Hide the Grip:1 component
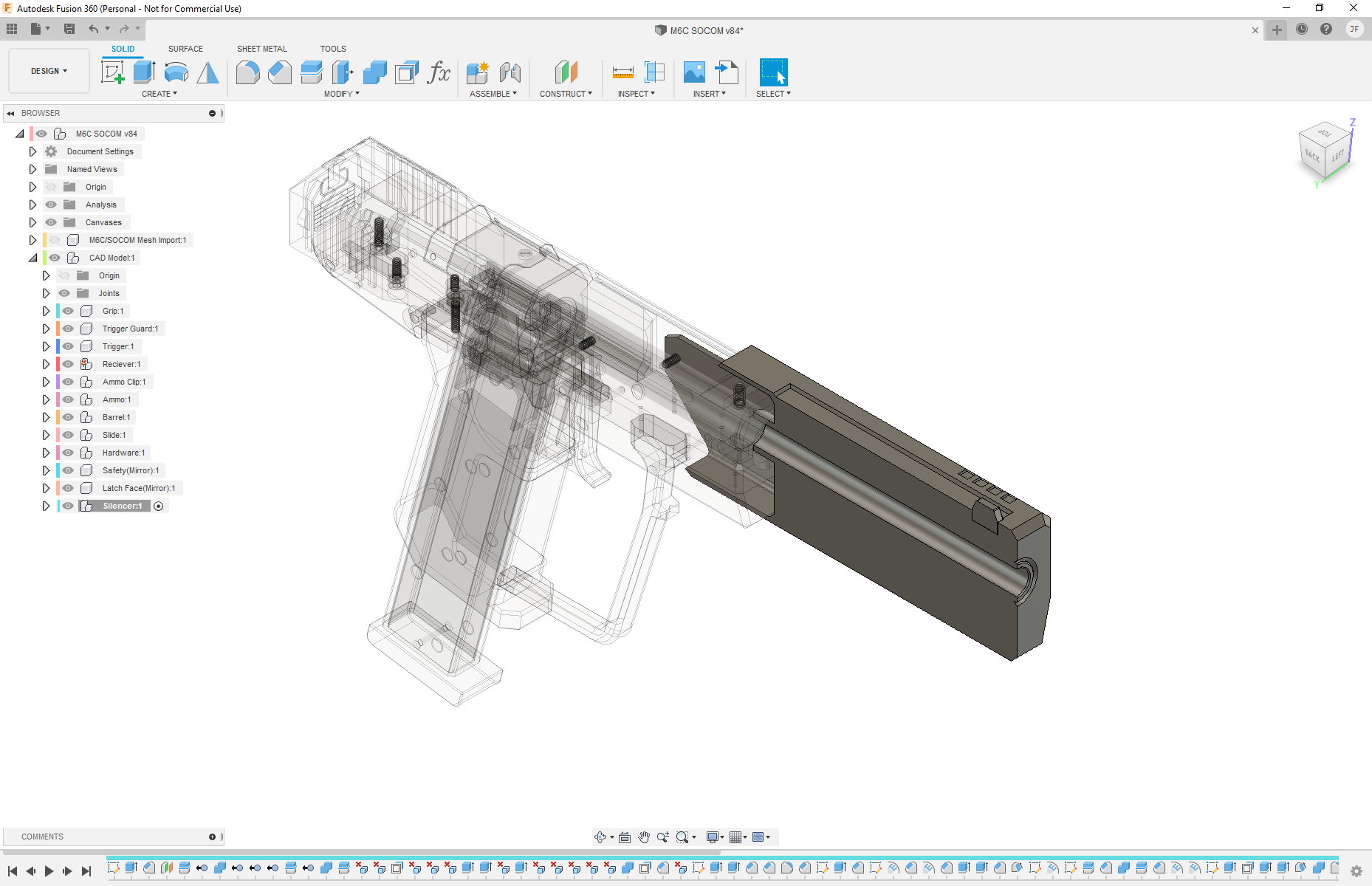Image resolution: width=1372 pixels, height=886 pixels. (68, 311)
